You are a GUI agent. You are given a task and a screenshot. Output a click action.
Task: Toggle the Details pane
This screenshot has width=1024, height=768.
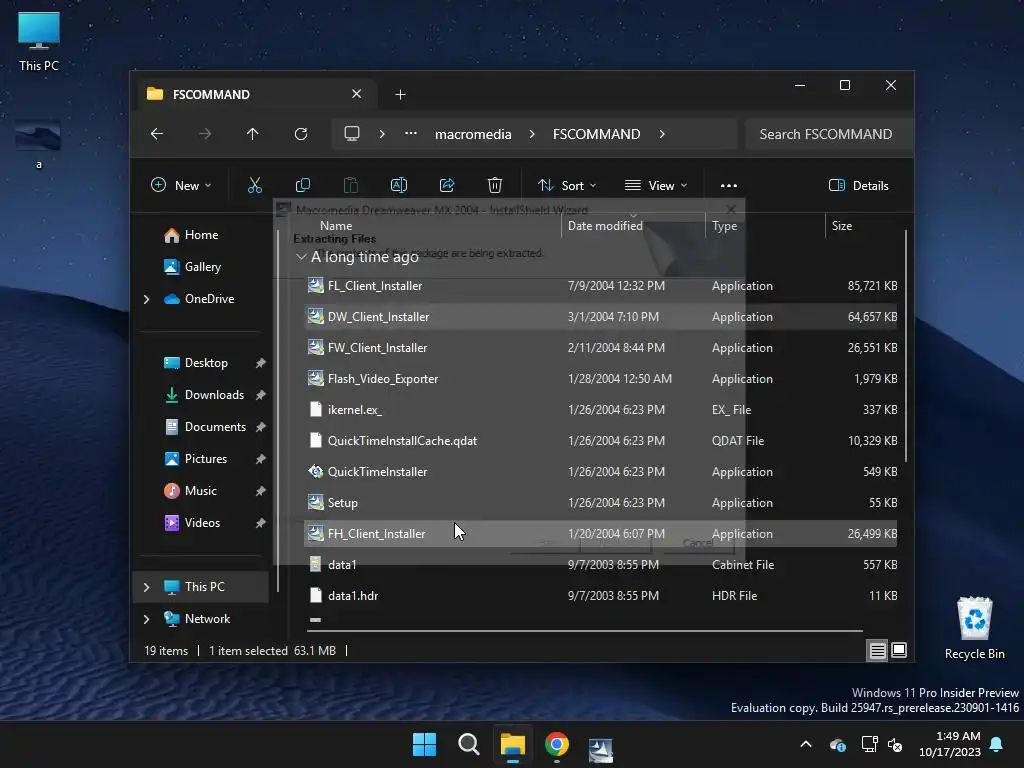[859, 185]
